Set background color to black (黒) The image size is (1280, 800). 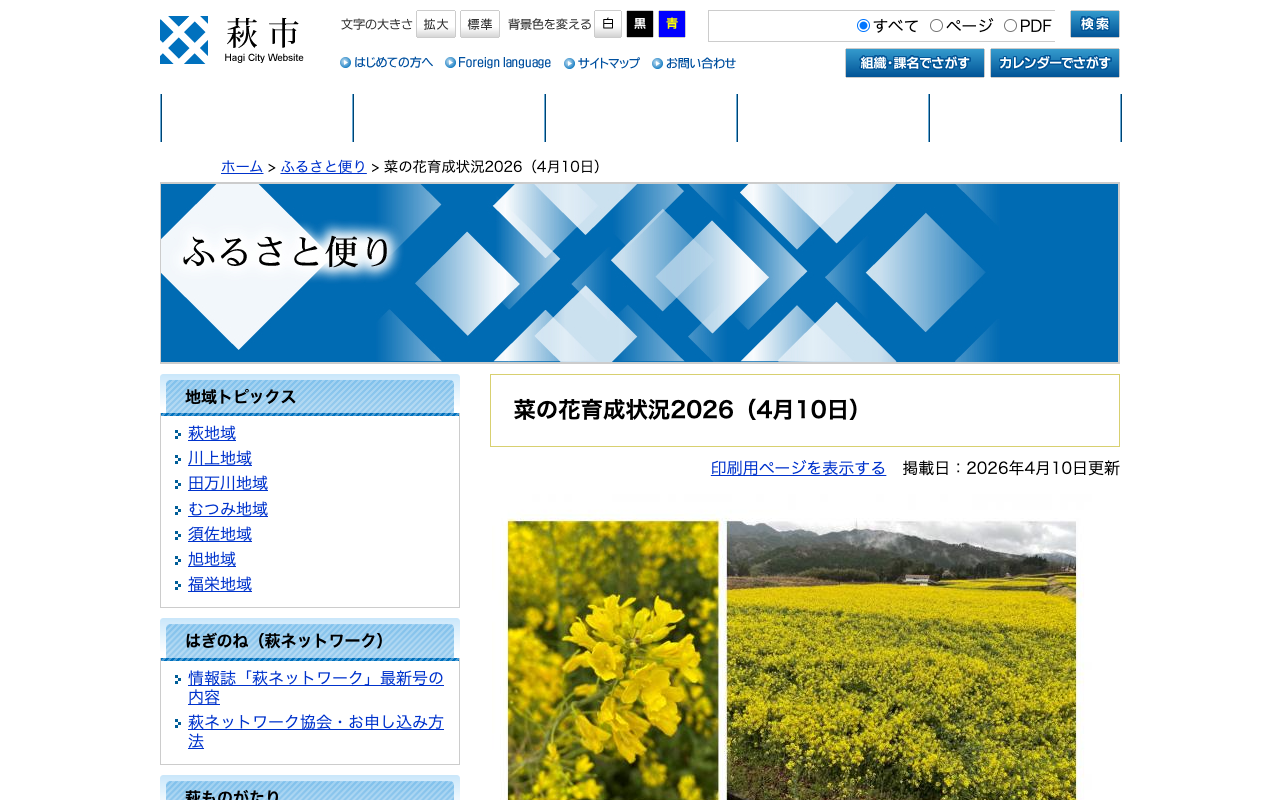click(640, 24)
